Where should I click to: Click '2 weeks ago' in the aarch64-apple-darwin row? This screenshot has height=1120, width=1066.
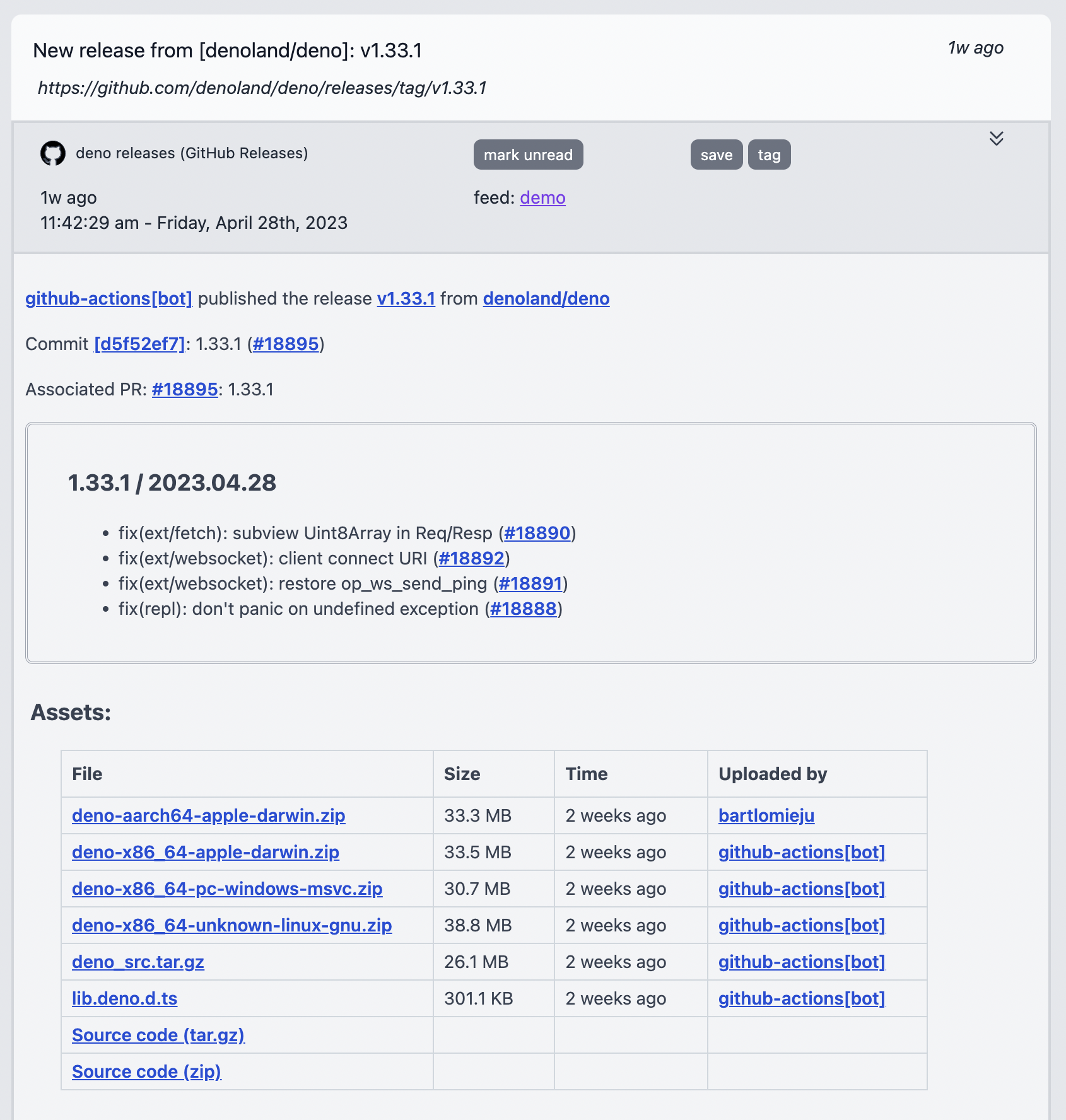(x=616, y=815)
